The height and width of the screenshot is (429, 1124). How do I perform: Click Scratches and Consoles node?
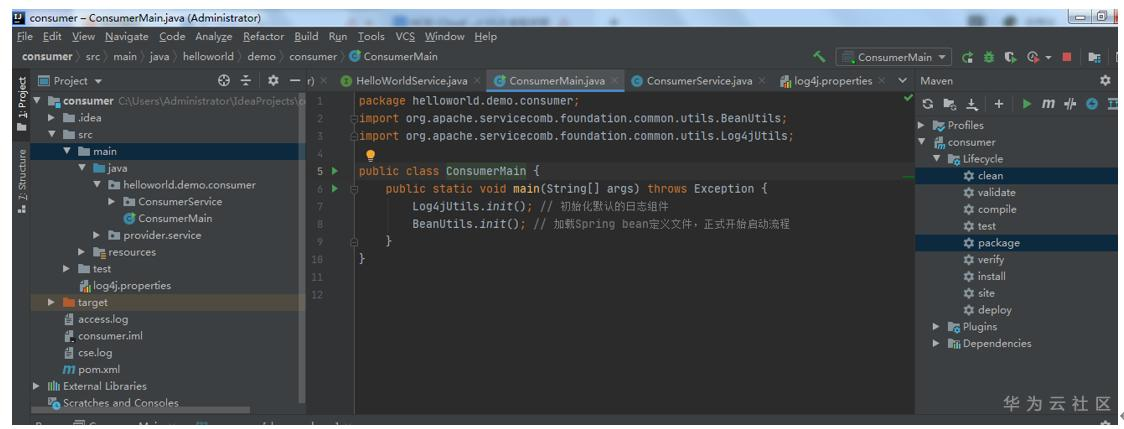pyautogui.click(x=113, y=403)
